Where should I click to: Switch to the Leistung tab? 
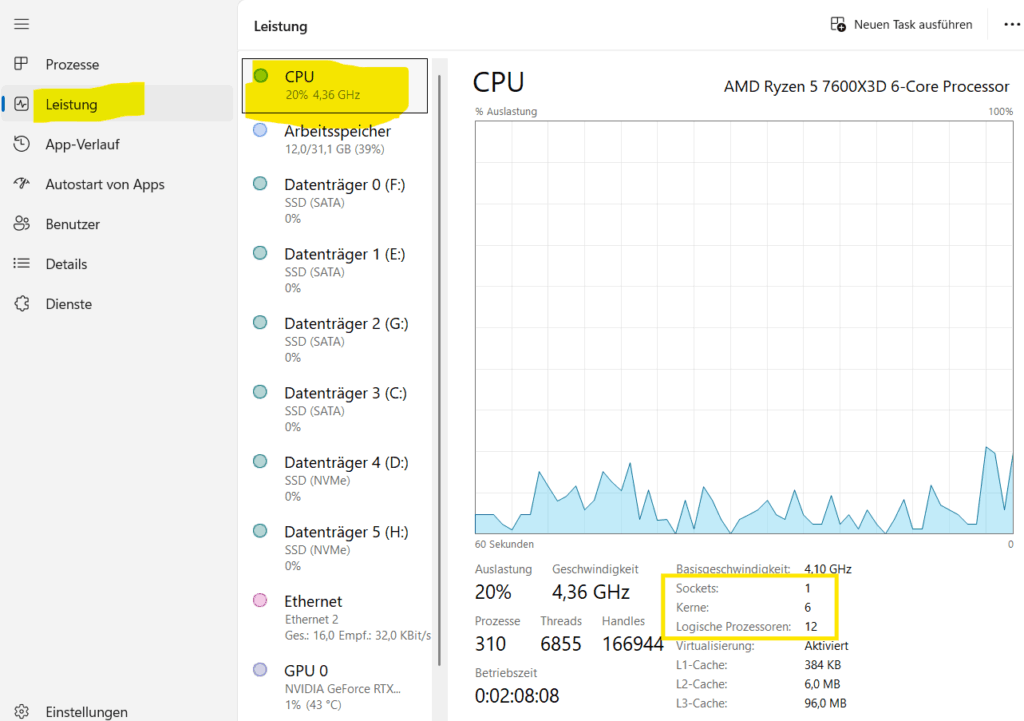(x=72, y=104)
